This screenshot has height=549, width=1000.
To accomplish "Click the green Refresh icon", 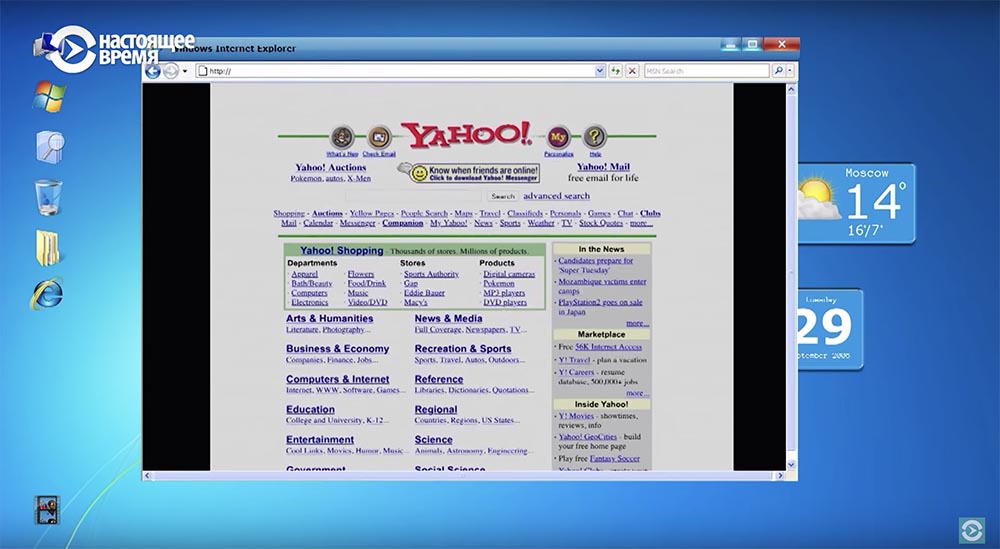I will tap(615, 71).
